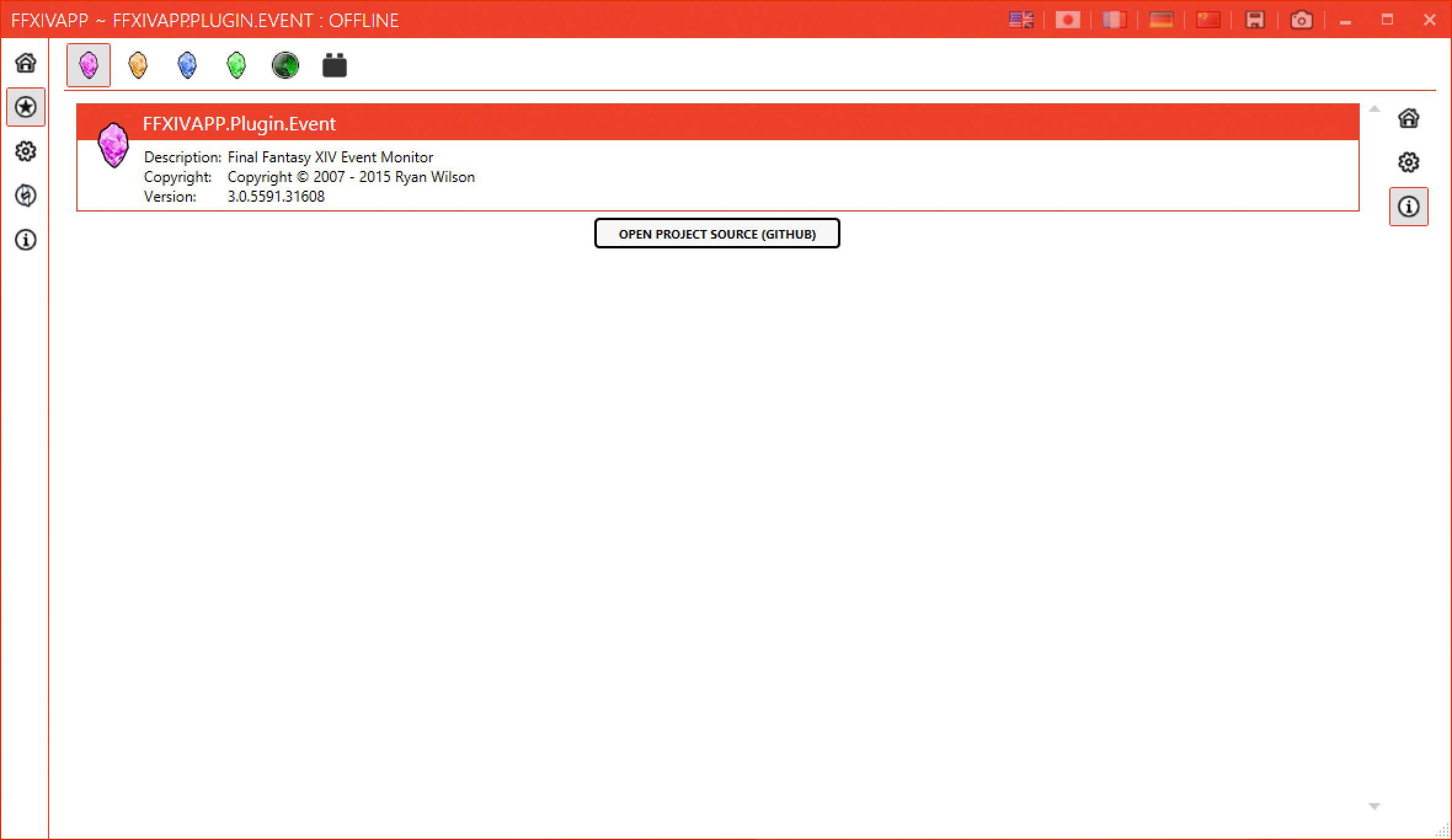Switch to the green crystal plugin tab

(236, 65)
